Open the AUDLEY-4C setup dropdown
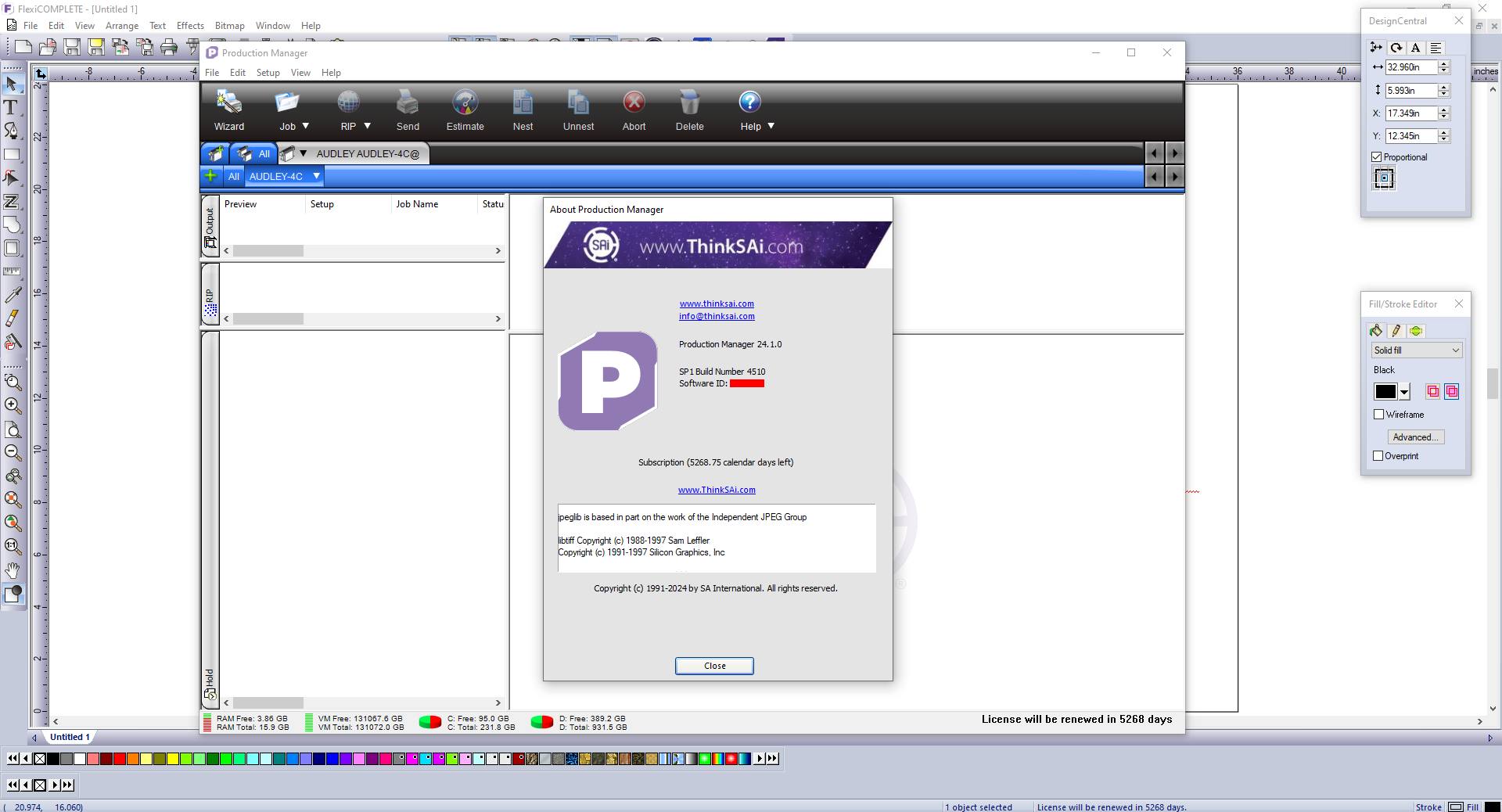The width and height of the screenshot is (1502, 812). (x=316, y=176)
